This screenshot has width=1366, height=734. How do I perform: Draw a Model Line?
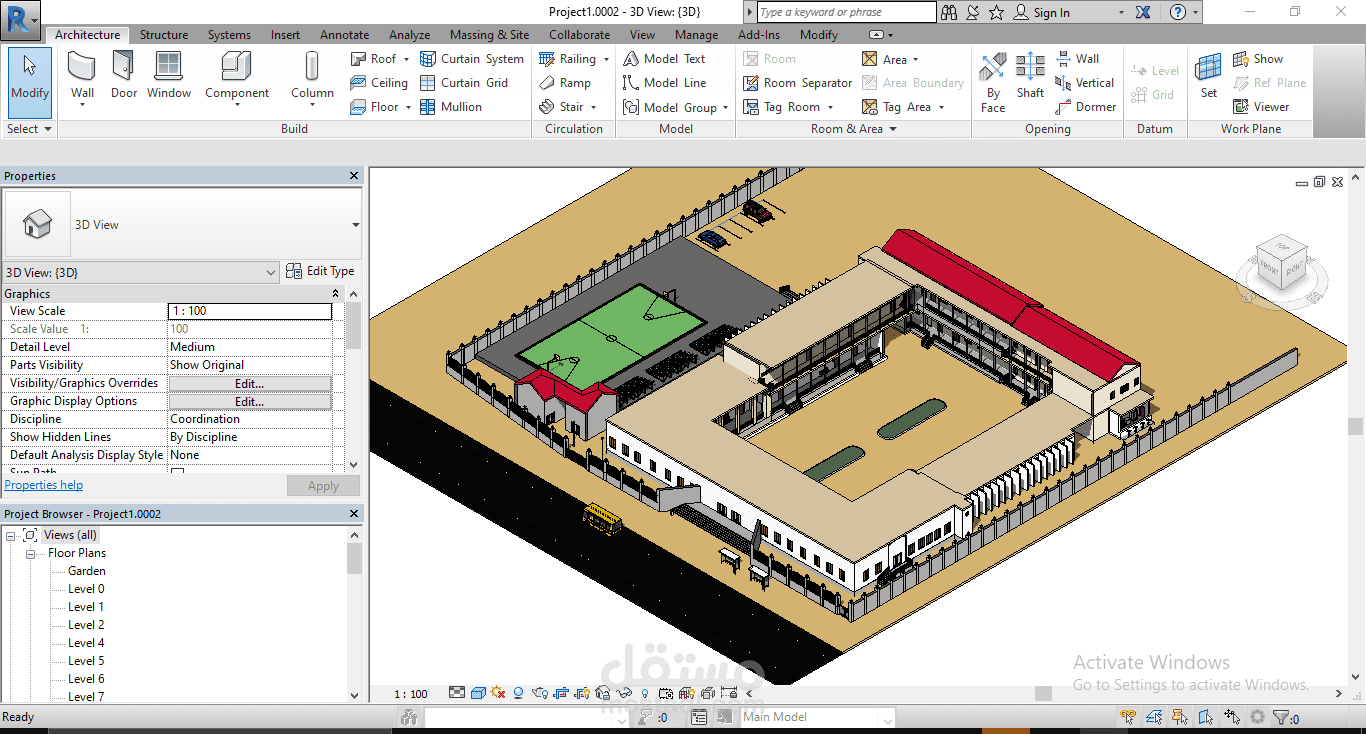tap(664, 83)
